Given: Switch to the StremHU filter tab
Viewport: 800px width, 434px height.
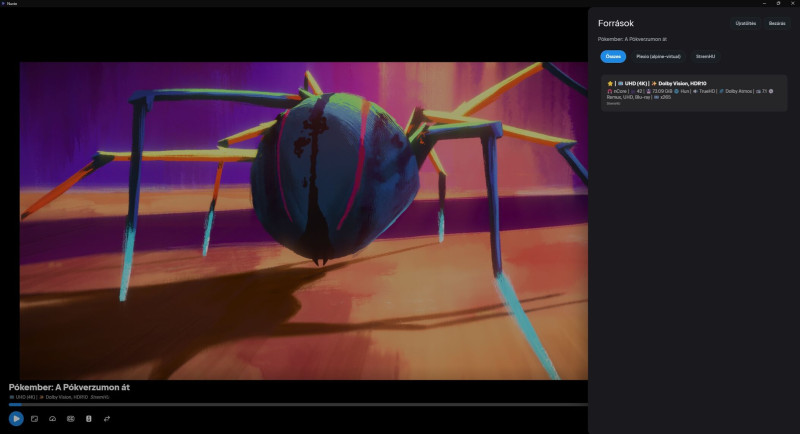Looking at the screenshot, I should point(705,57).
